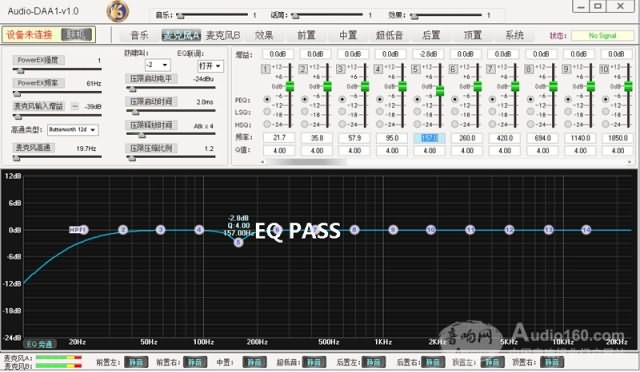Select EQ node 14 on the graph

point(586,230)
